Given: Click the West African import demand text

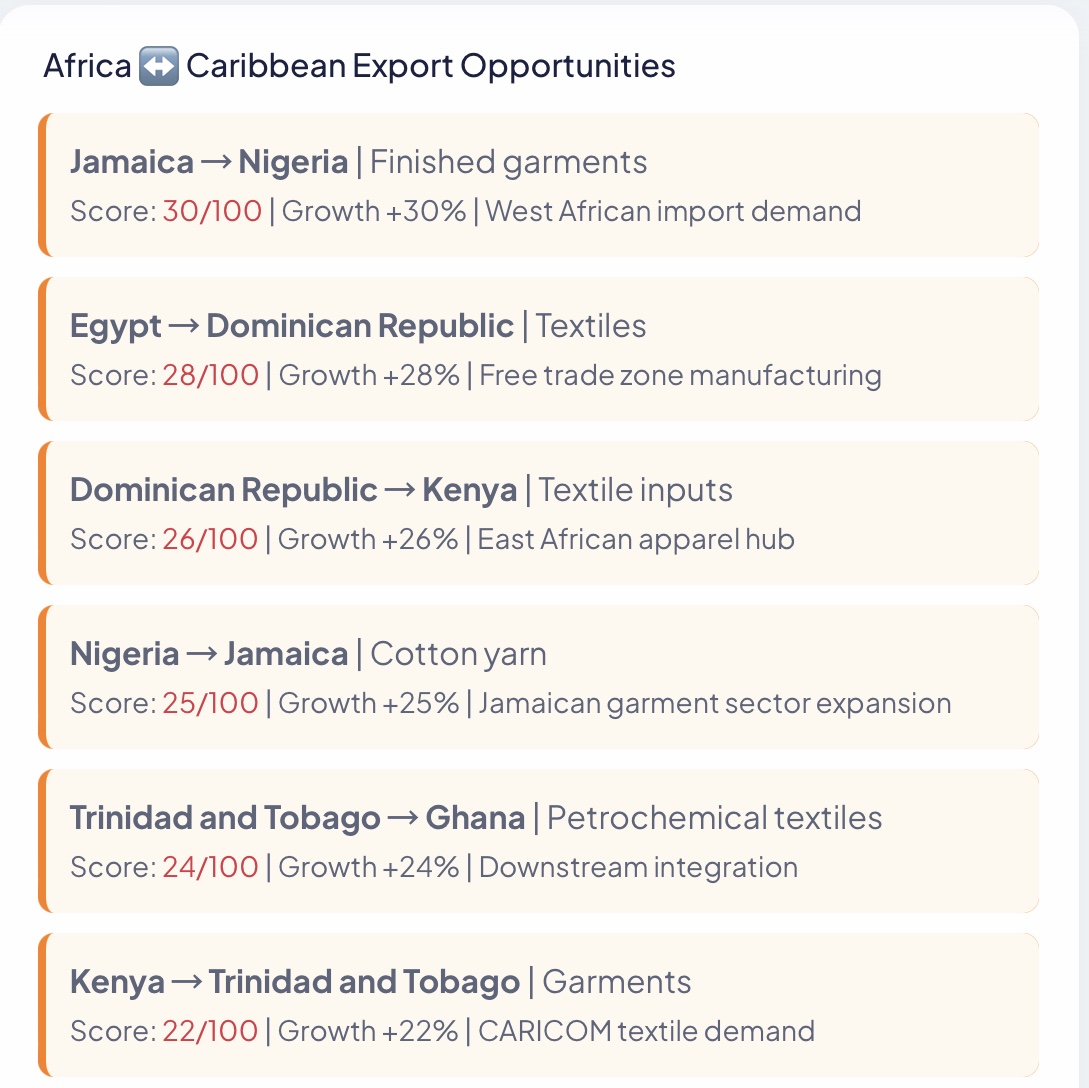Looking at the screenshot, I should [673, 211].
